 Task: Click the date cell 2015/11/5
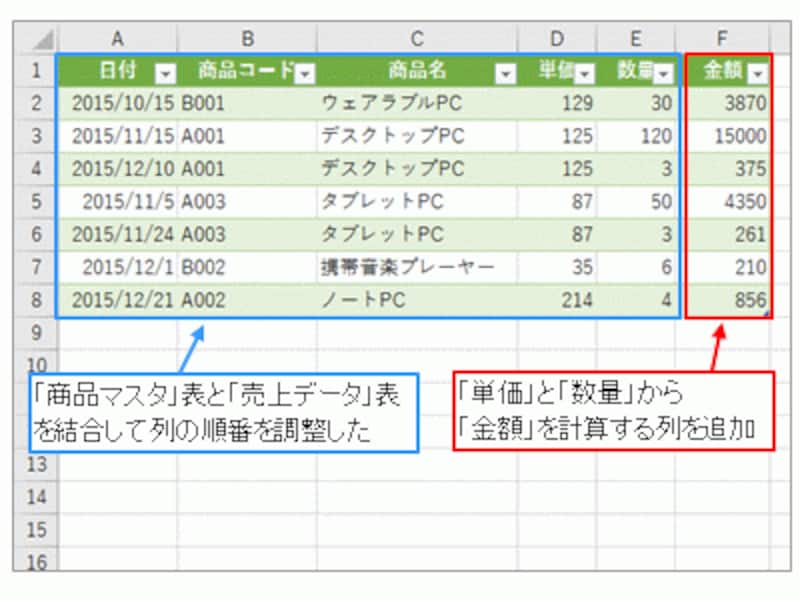[118, 202]
